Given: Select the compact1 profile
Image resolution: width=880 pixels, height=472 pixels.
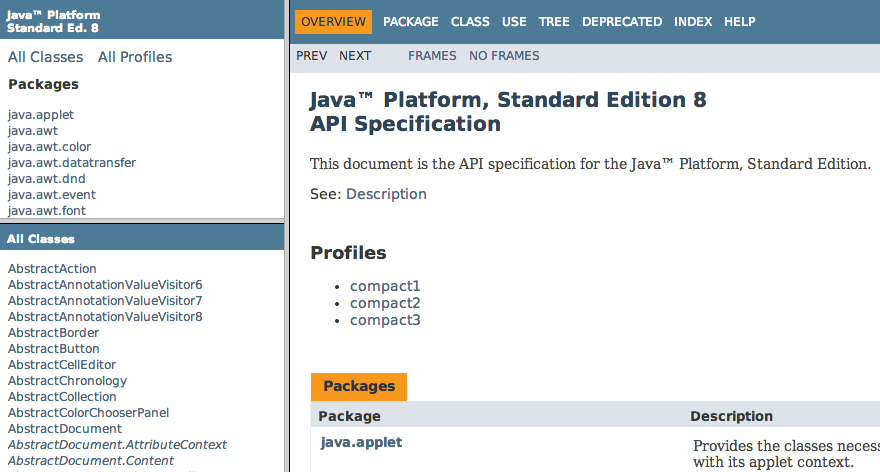Looking at the screenshot, I should tap(385, 286).
